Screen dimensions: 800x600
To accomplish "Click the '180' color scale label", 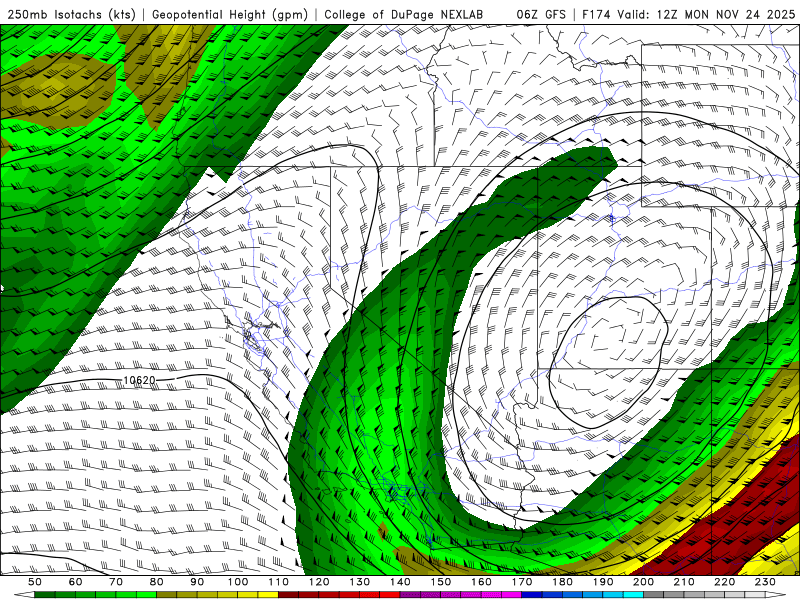I will [x=563, y=582].
